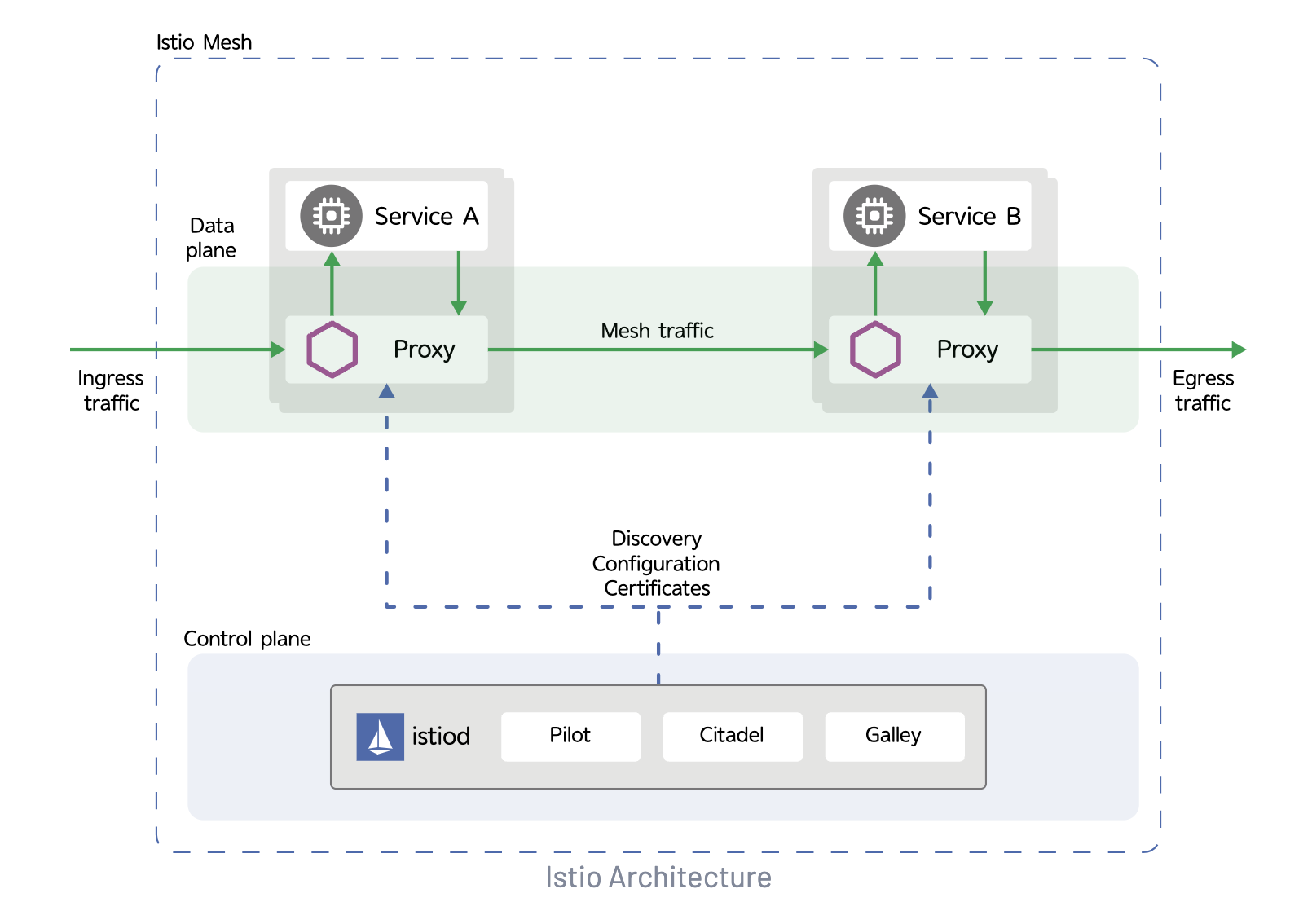Select the hexagon icon in Service B's proxy
The width and height of the screenshot is (1312, 924).
875,350
